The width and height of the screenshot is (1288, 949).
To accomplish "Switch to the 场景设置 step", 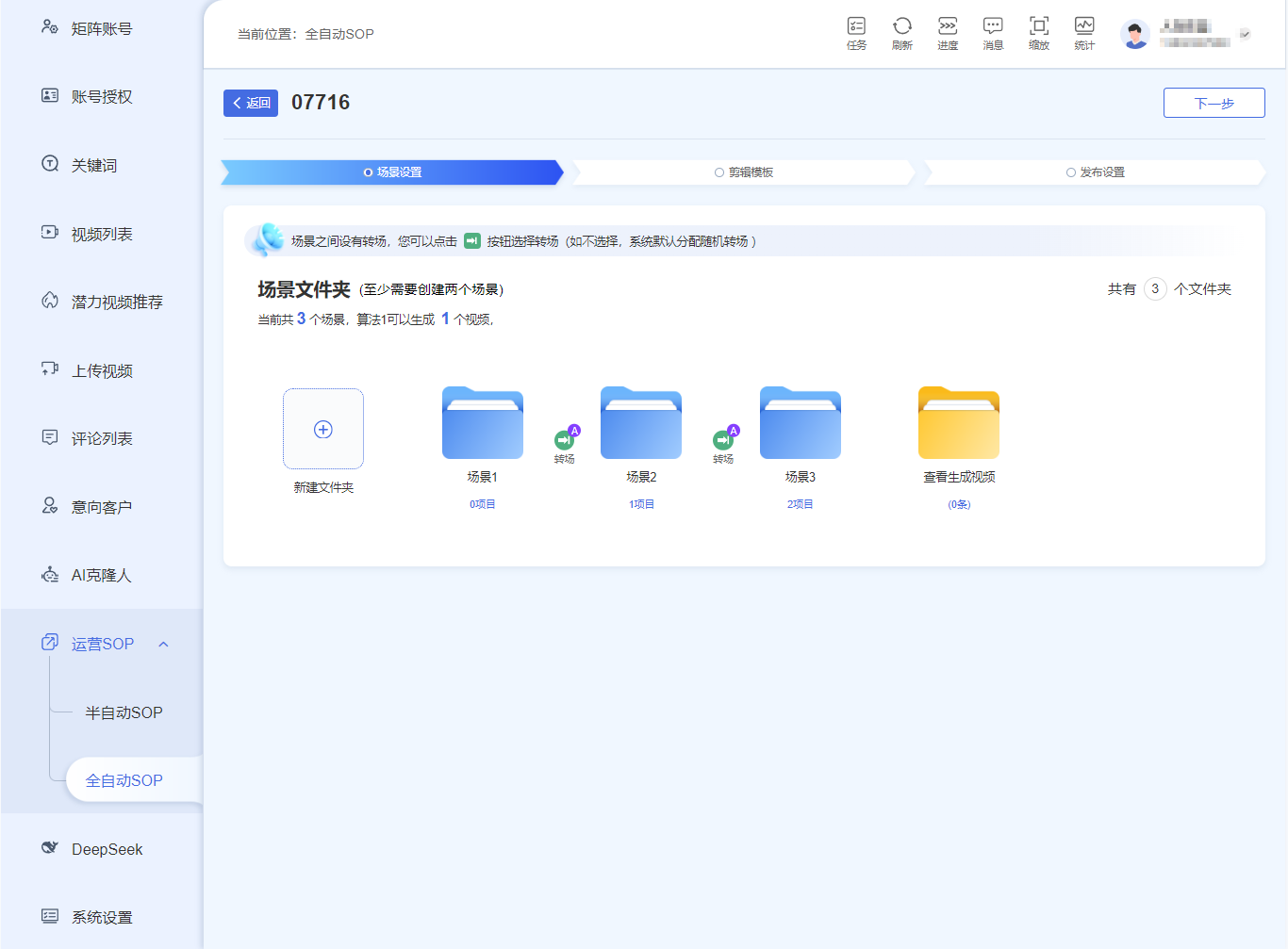I will tap(392, 172).
